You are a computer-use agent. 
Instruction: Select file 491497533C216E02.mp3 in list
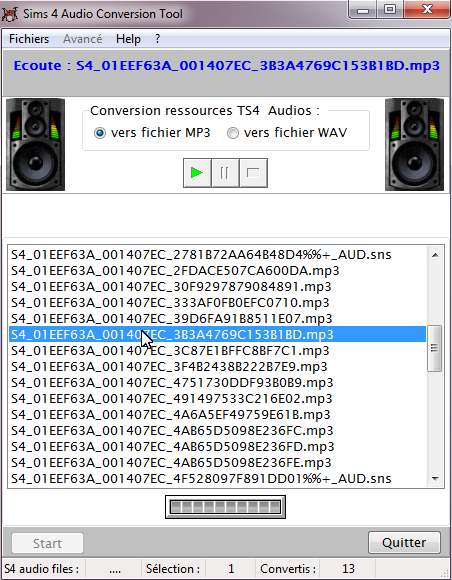point(217,399)
